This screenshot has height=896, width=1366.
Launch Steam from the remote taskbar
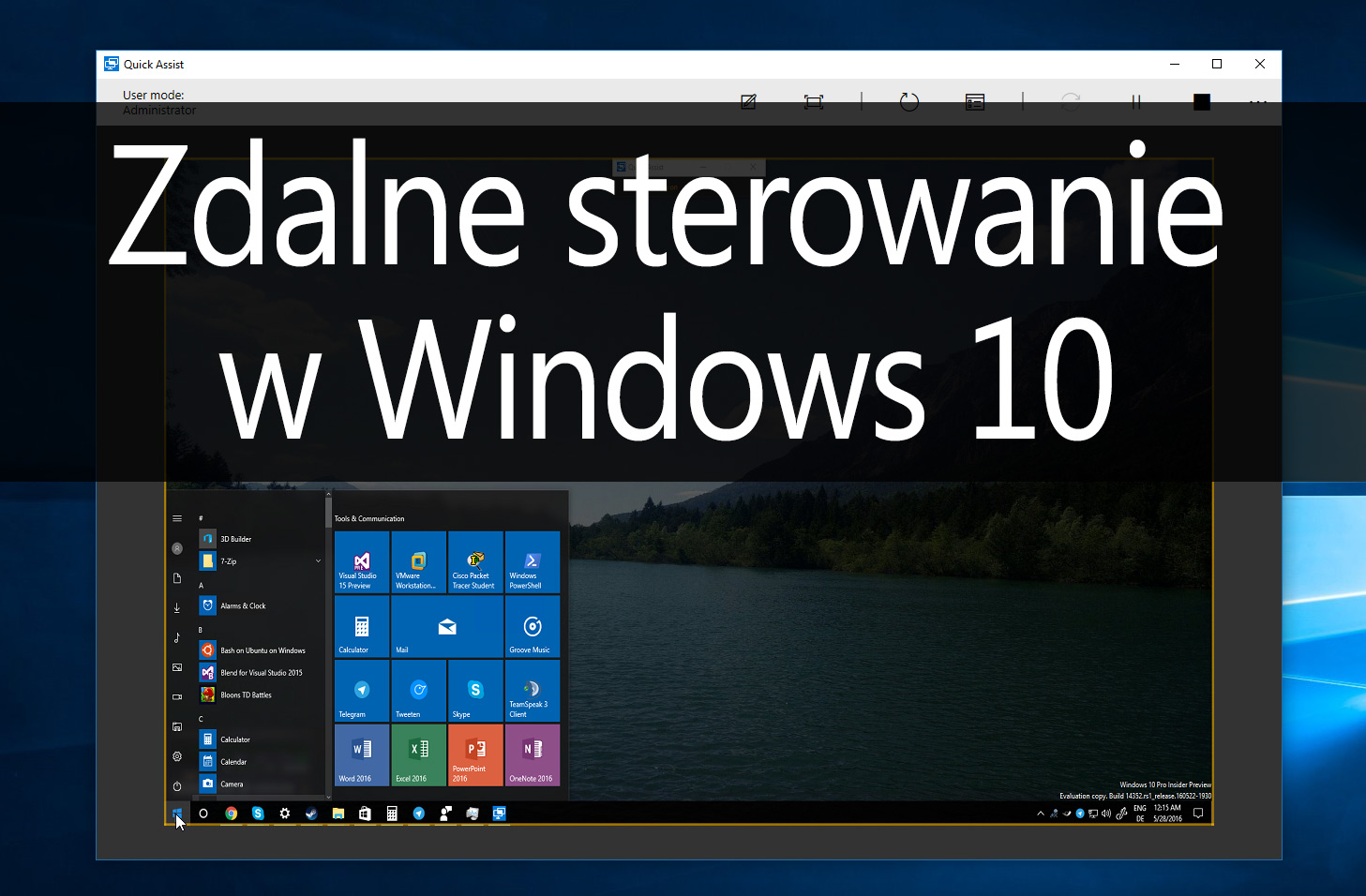point(311,814)
